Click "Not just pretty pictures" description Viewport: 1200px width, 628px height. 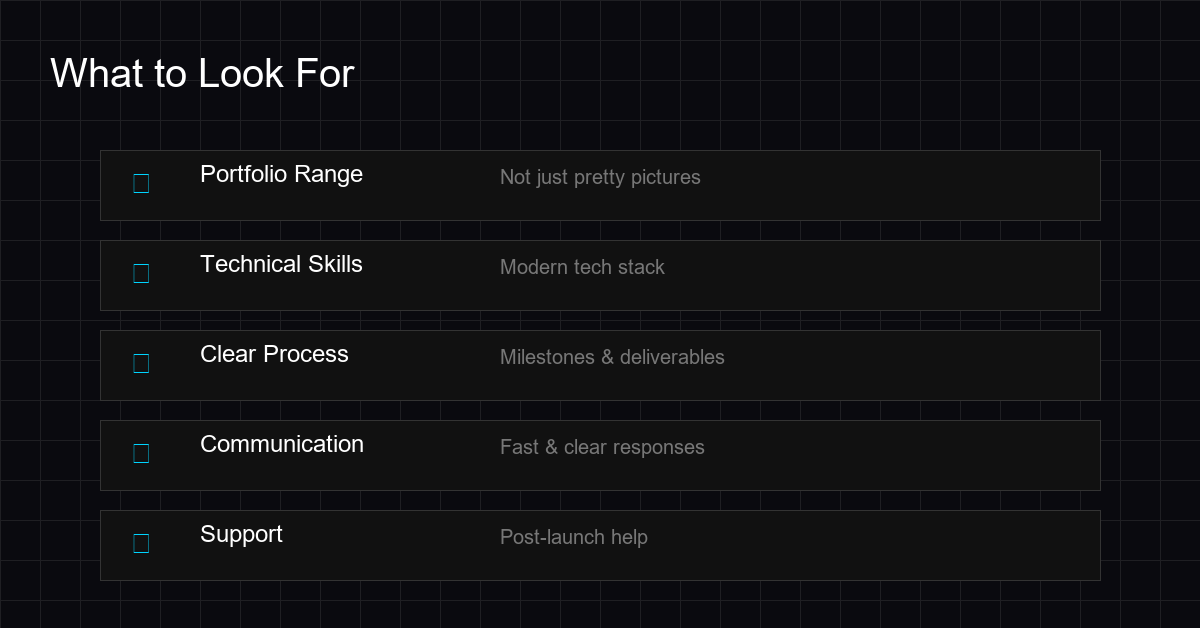coord(600,177)
